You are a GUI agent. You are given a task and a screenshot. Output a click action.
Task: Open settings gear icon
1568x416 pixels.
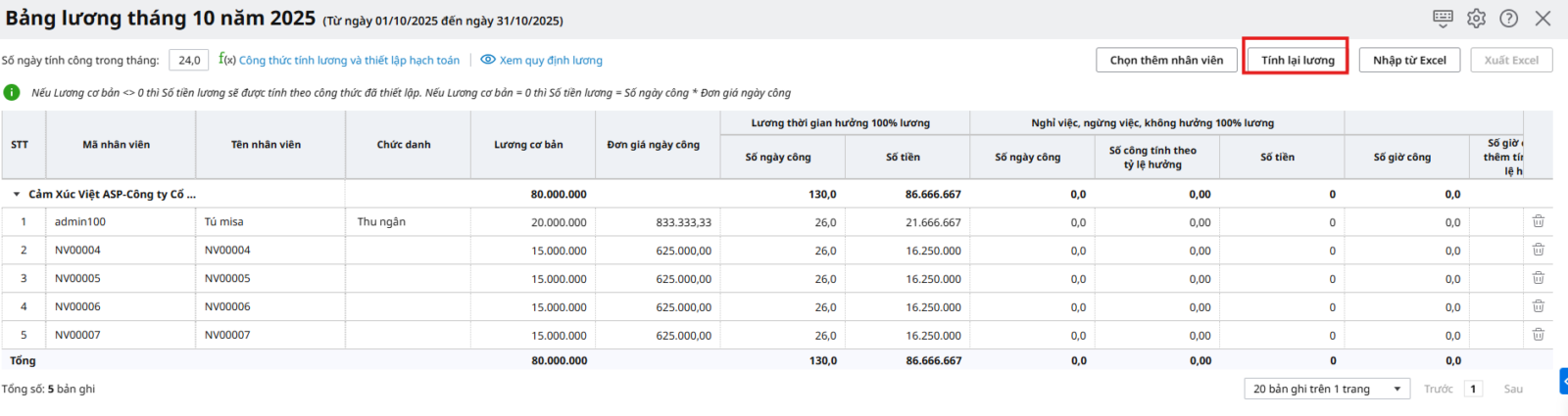pos(1476,18)
